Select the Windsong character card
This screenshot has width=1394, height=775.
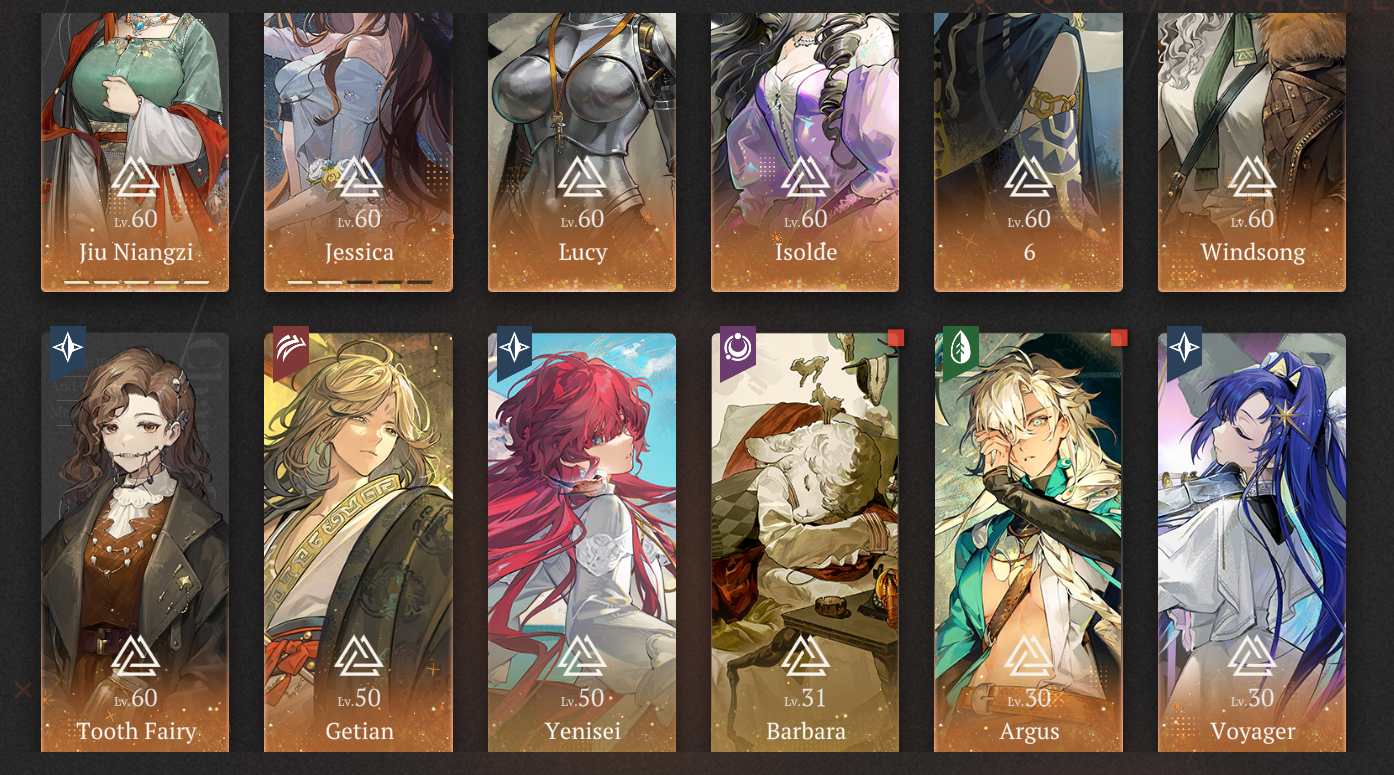coord(1252,150)
